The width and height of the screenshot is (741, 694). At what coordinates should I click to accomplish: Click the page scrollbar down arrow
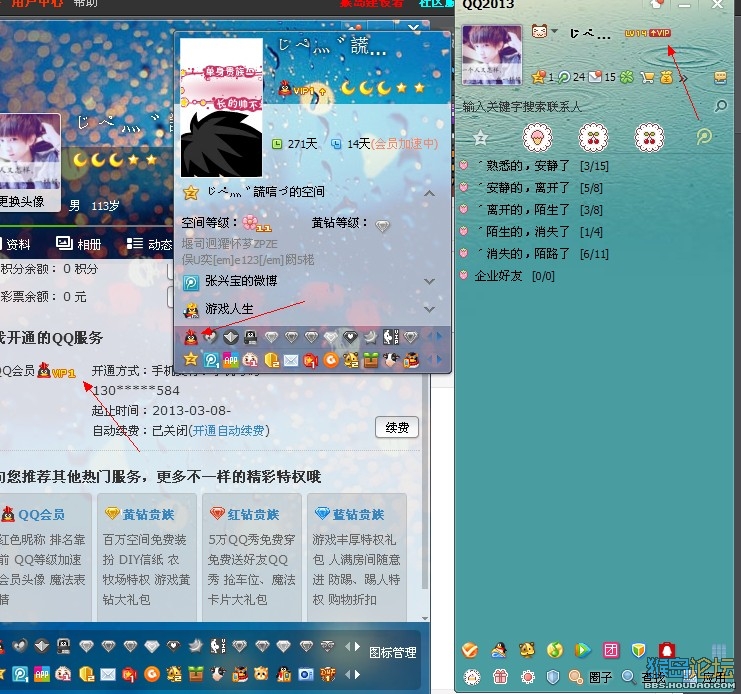(425, 618)
